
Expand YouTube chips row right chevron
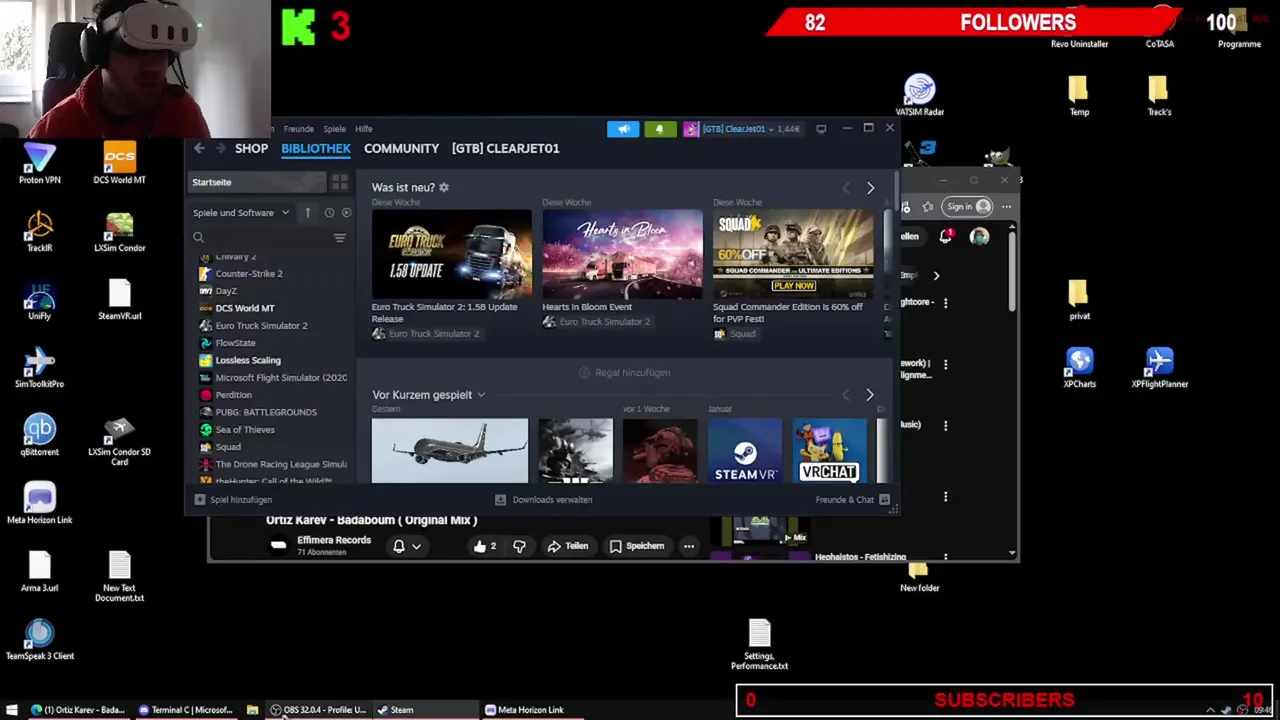[x=936, y=275]
